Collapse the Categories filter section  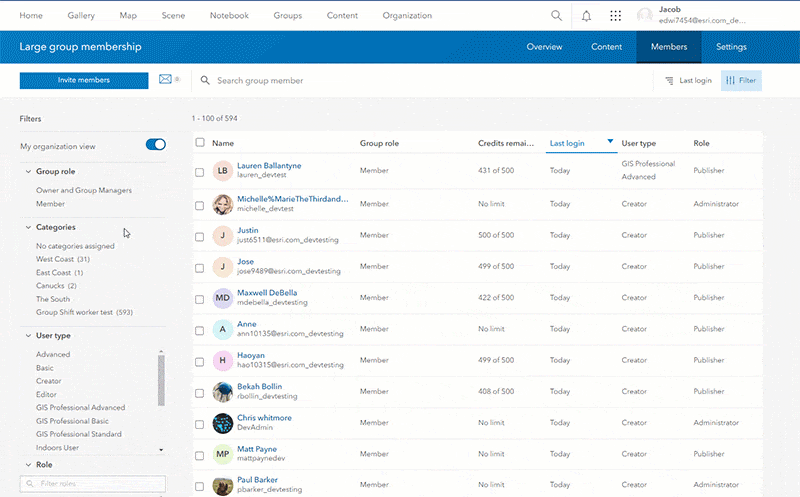click(x=27, y=227)
